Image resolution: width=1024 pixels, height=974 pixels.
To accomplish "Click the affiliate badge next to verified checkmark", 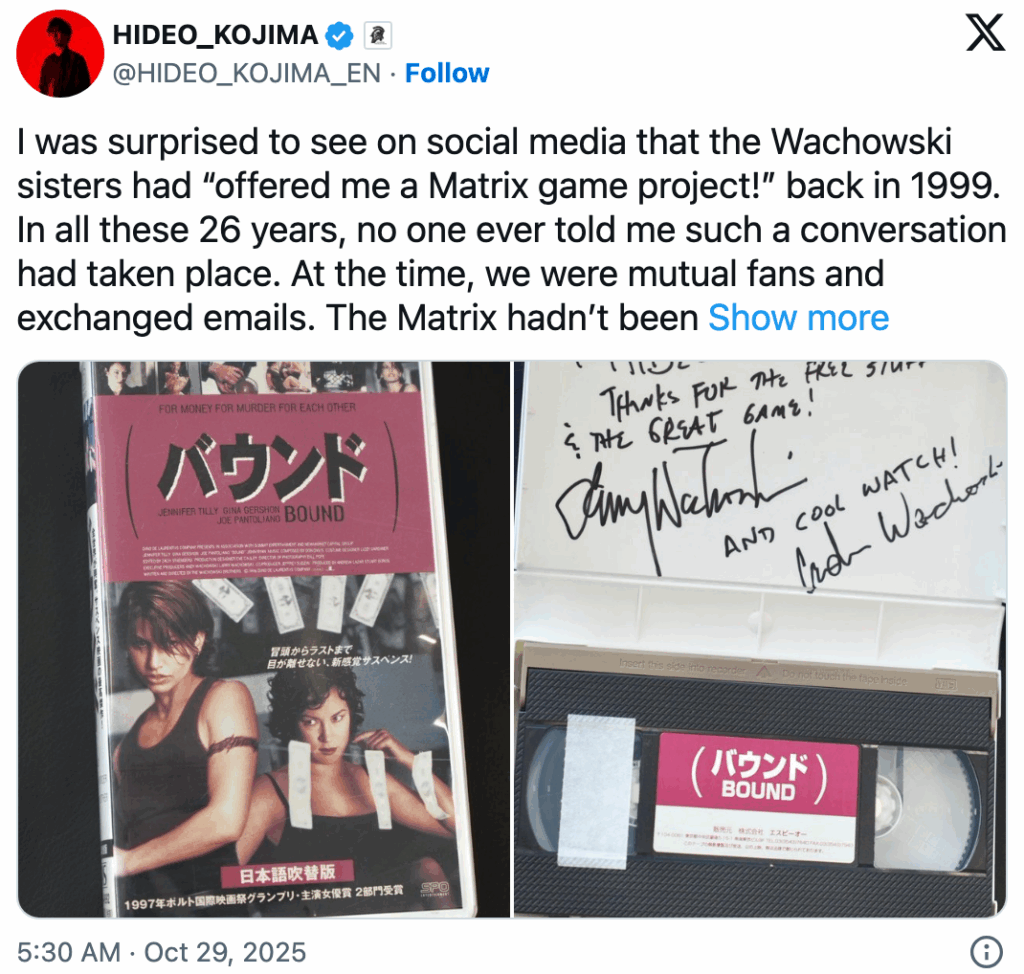I will coord(377,35).
